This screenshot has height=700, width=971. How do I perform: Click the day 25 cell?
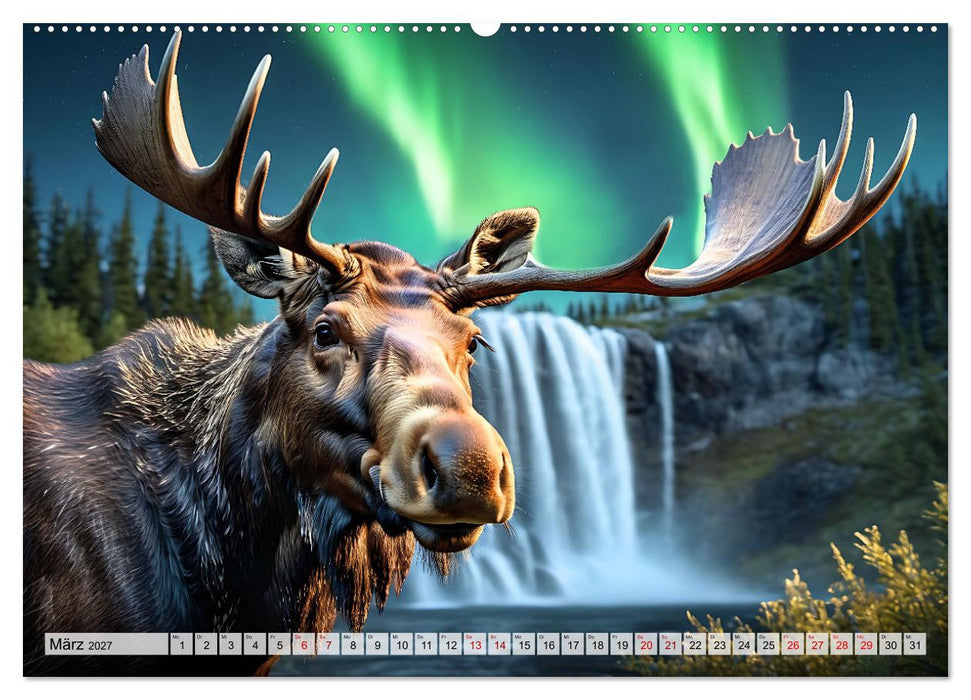(x=769, y=644)
